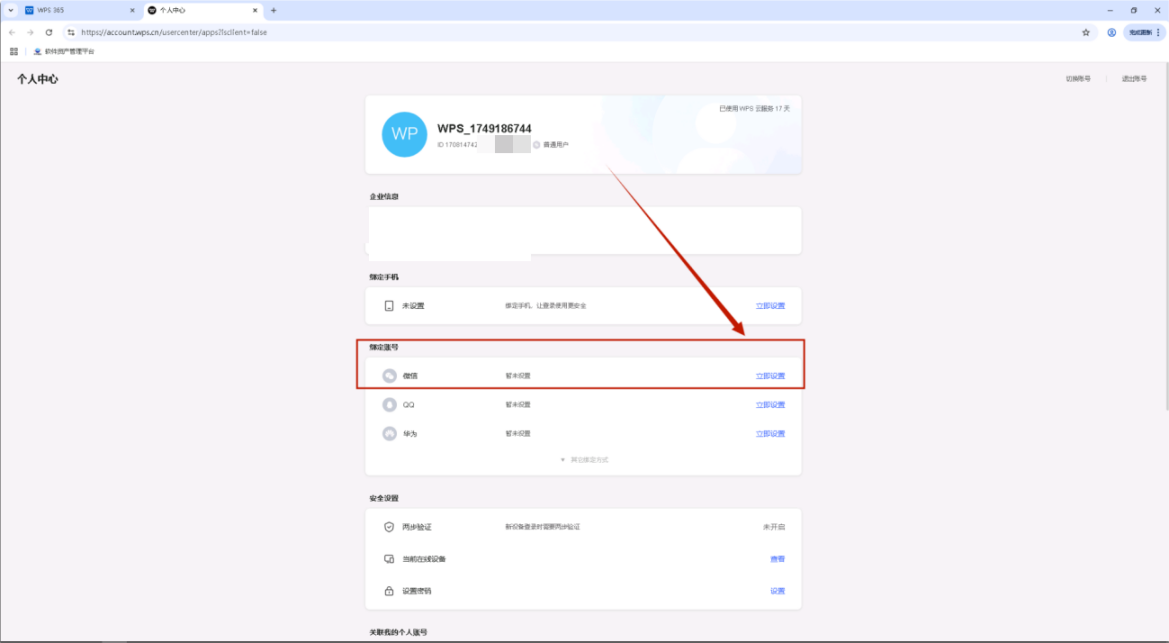Click the lock icon for 设置密码
Screen dimensions: 1169x643
pos(388,591)
